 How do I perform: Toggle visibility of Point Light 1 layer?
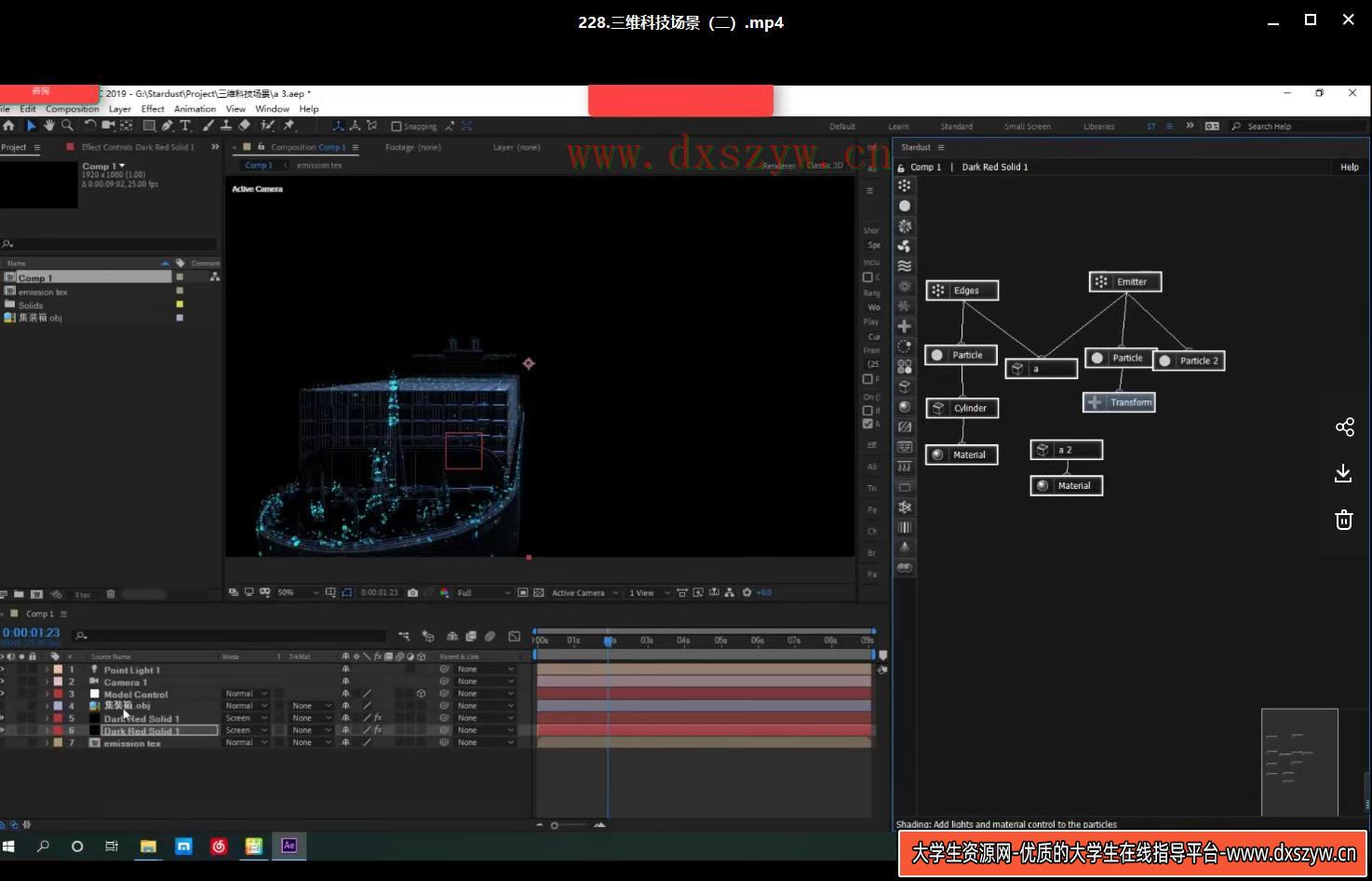pos(3,670)
